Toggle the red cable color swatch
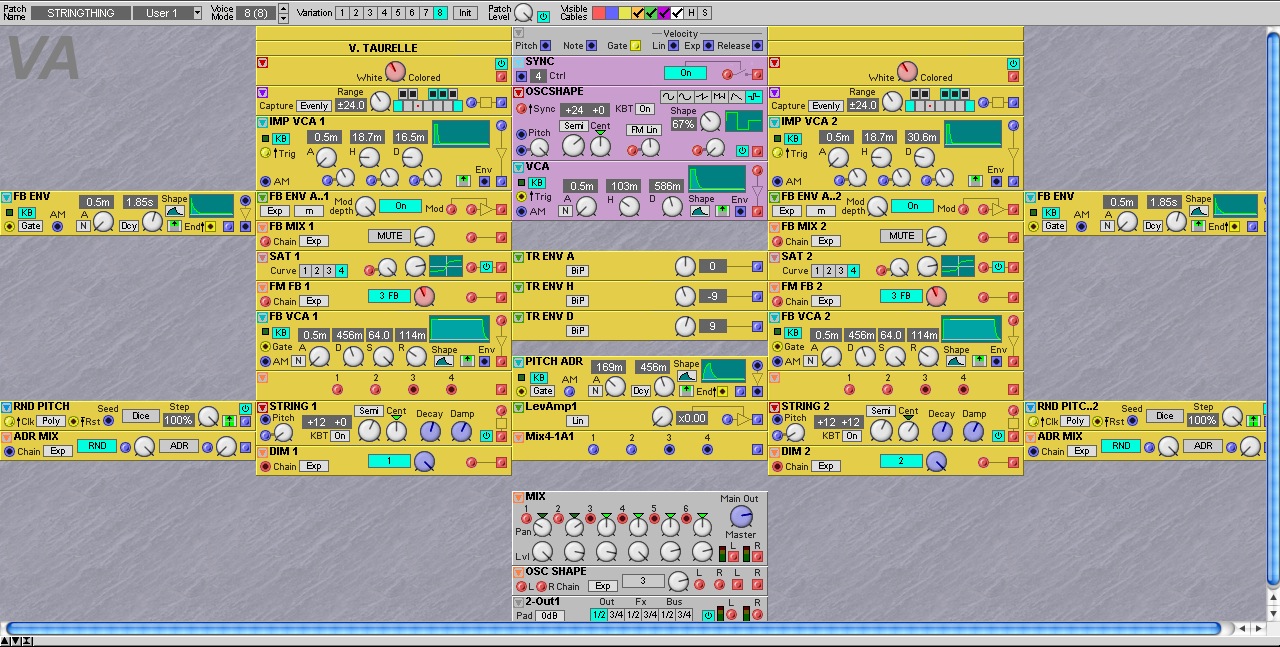 click(x=599, y=13)
